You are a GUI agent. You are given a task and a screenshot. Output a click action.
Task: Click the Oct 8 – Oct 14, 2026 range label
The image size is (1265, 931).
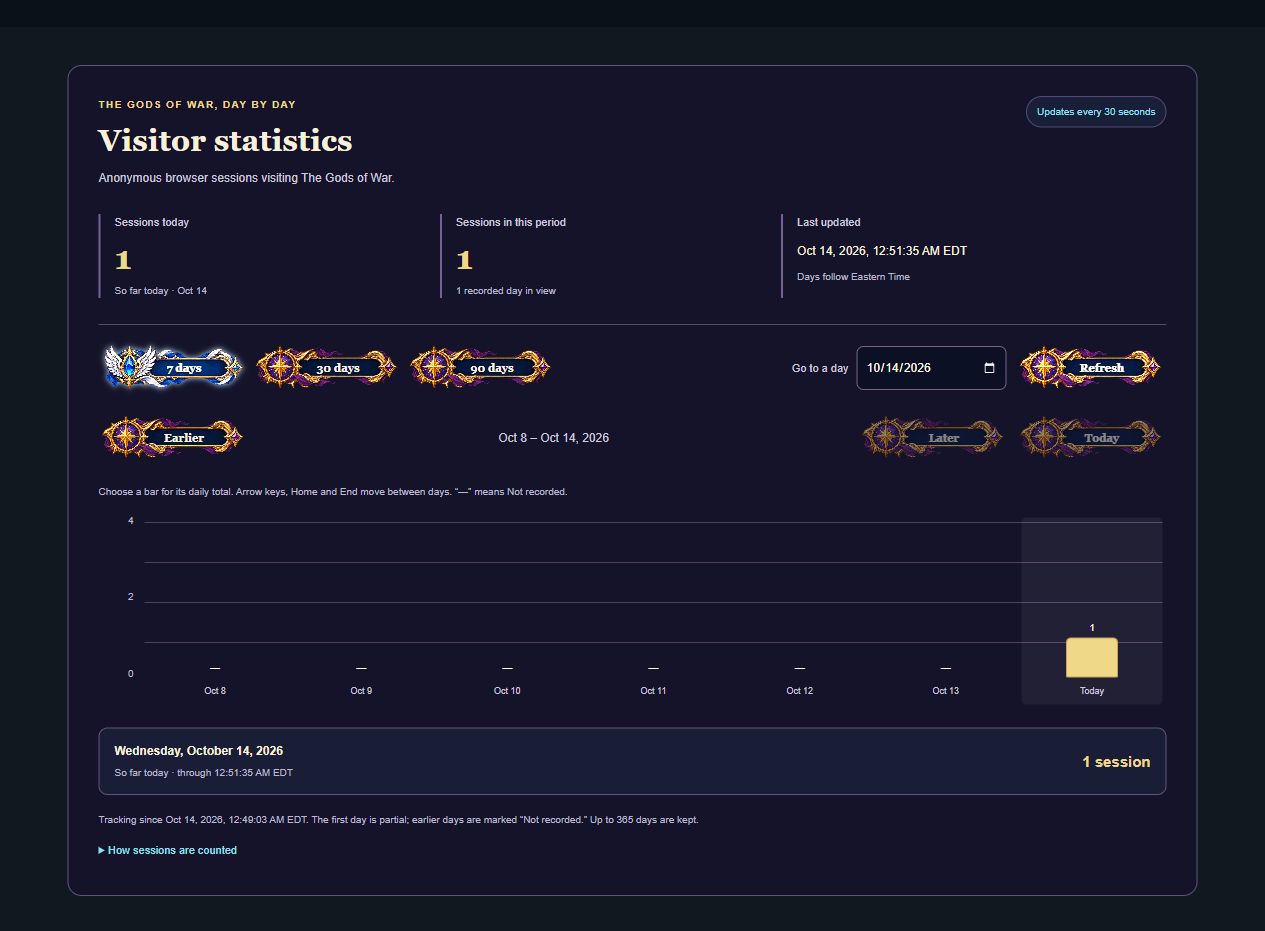[x=554, y=438]
